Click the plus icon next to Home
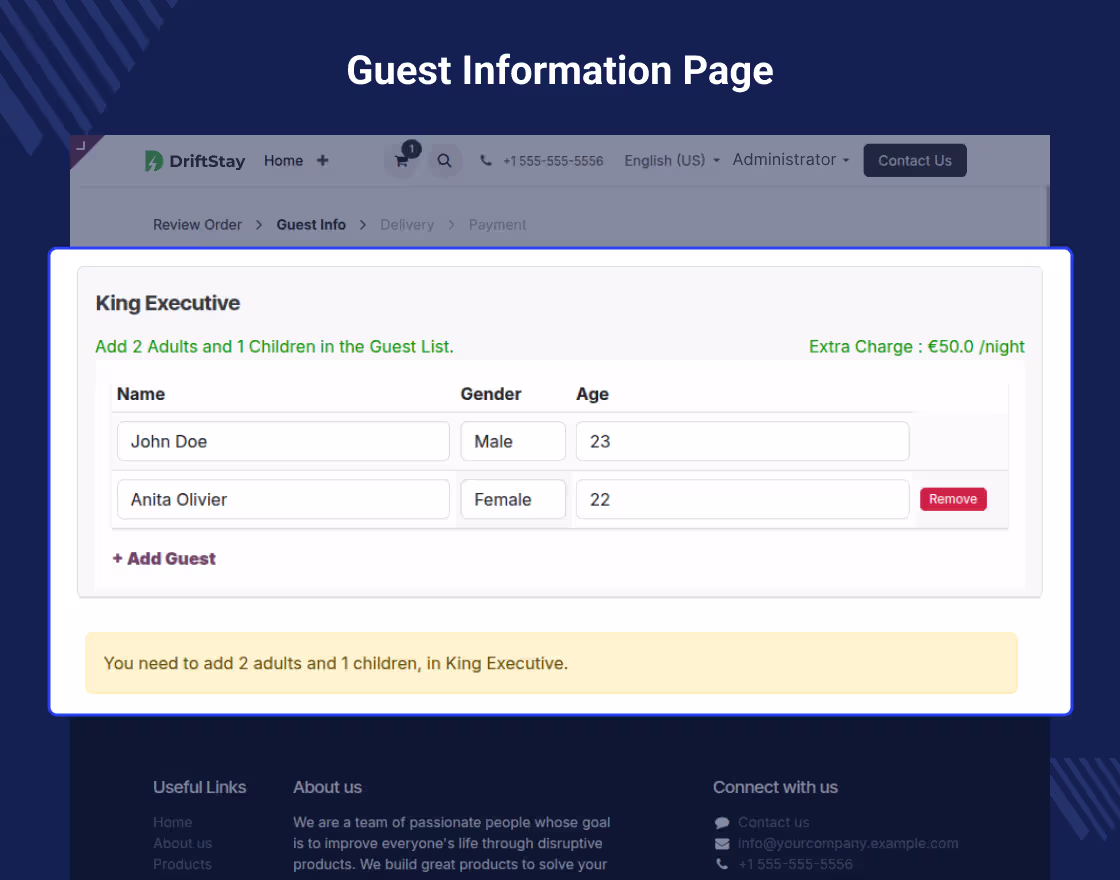 point(323,161)
